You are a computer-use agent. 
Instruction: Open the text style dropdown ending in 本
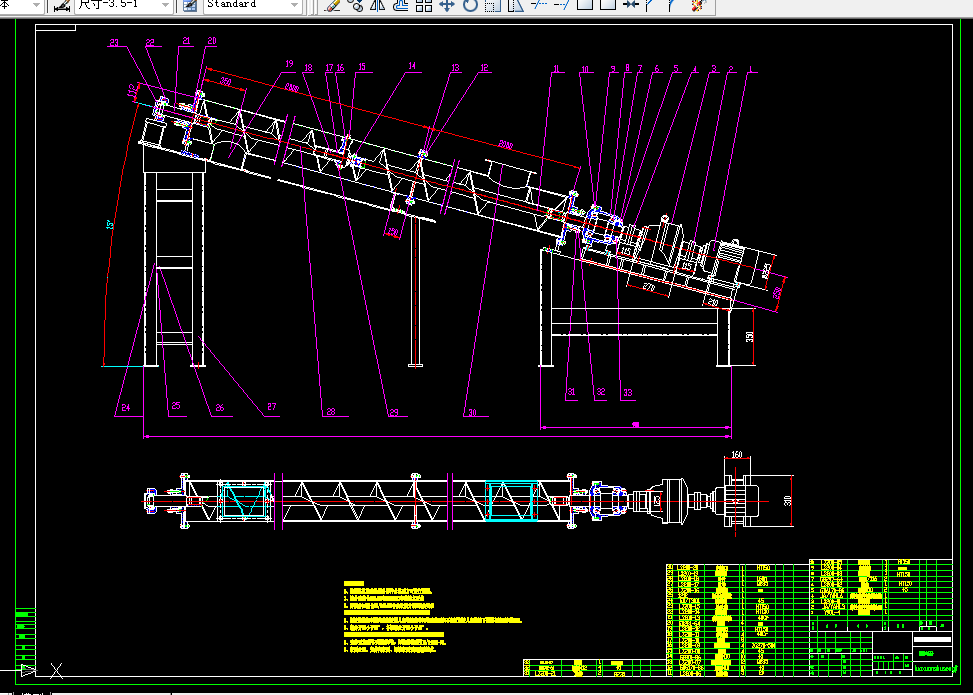point(35,6)
